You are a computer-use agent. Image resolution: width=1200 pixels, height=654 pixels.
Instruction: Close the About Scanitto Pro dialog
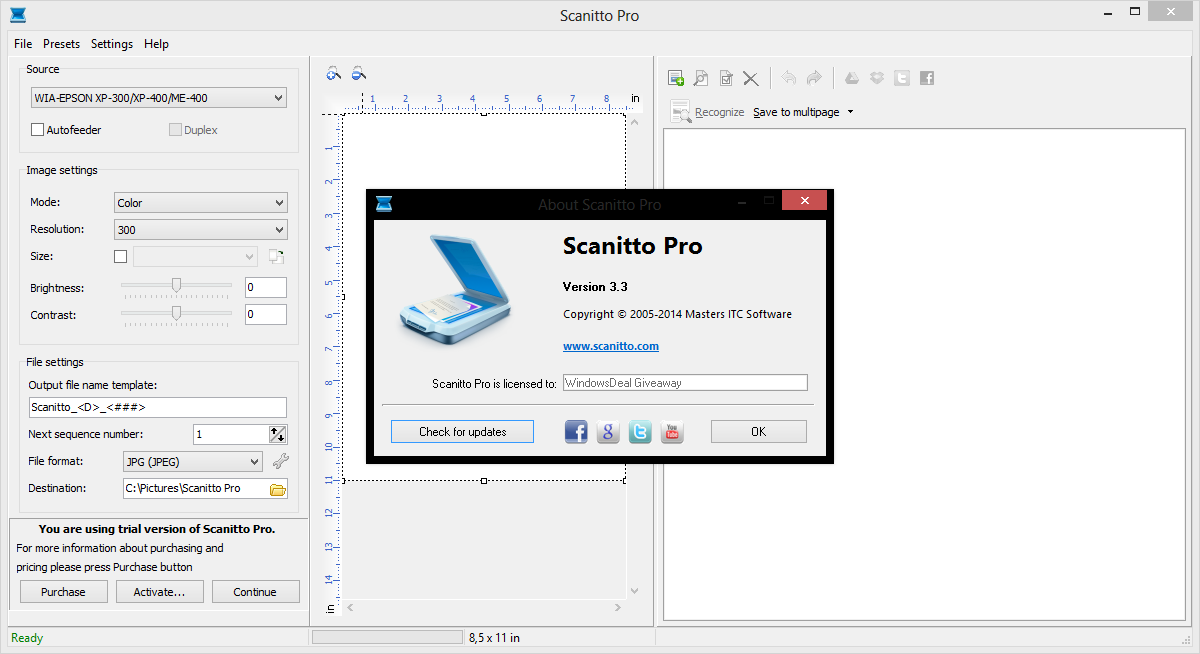point(804,200)
